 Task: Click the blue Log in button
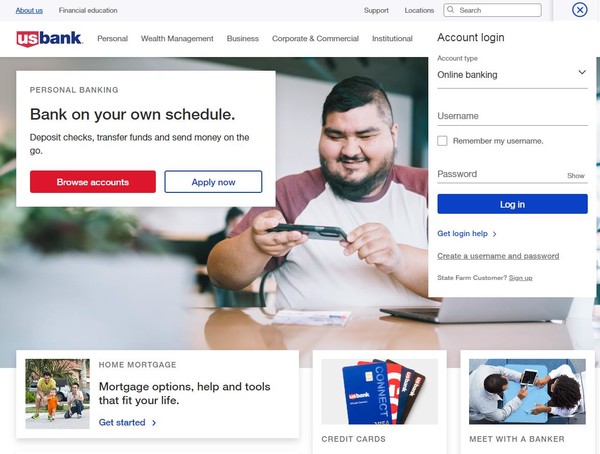pos(512,204)
